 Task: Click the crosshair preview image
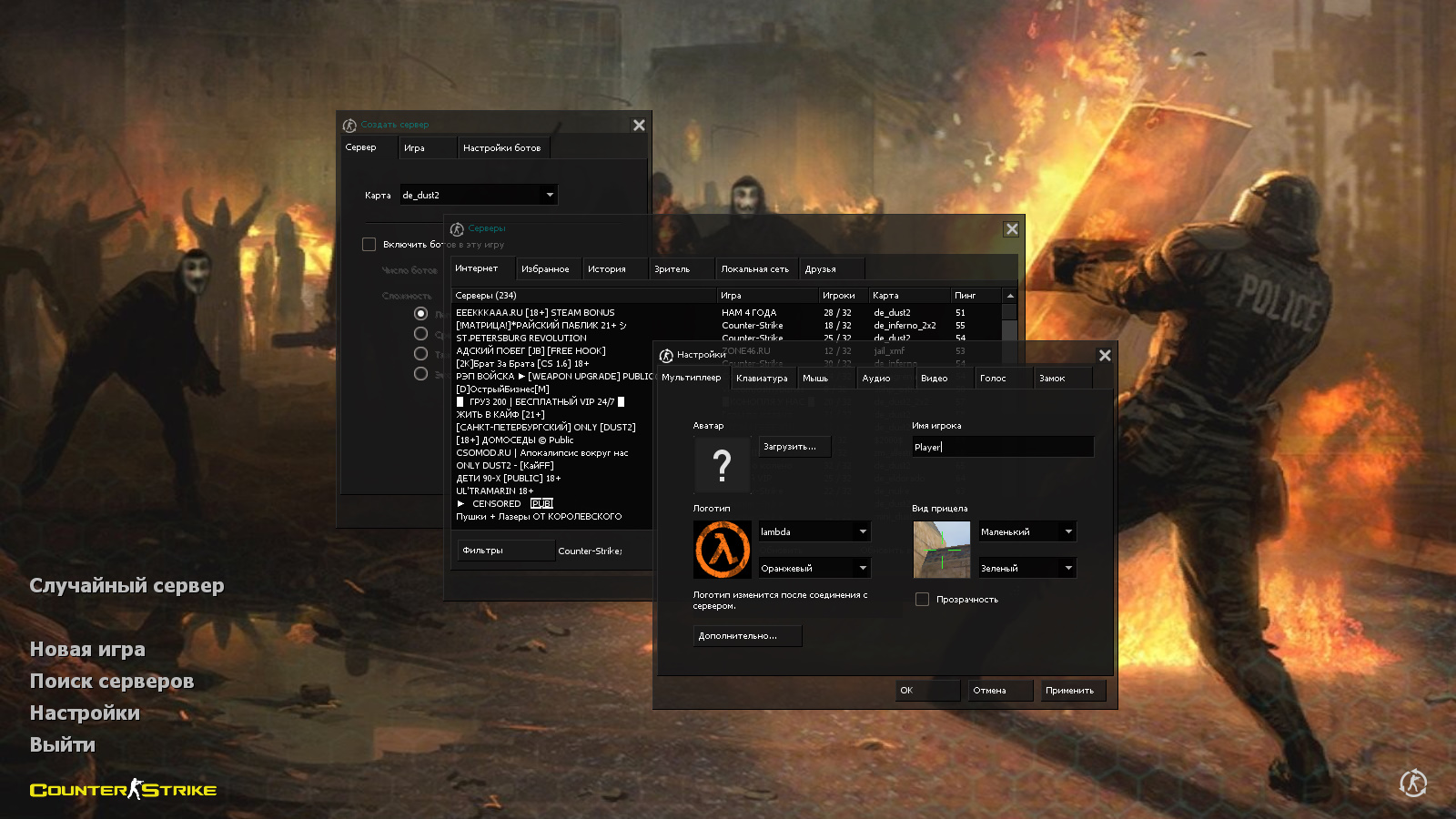(x=941, y=550)
